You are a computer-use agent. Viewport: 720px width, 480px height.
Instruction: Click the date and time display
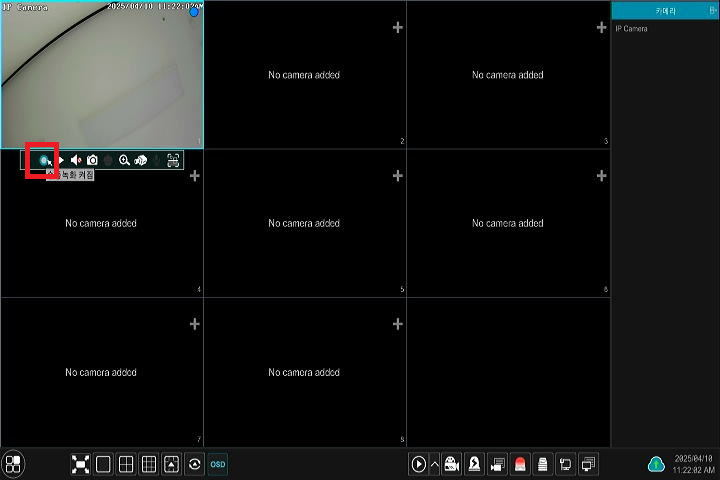(x=693, y=464)
